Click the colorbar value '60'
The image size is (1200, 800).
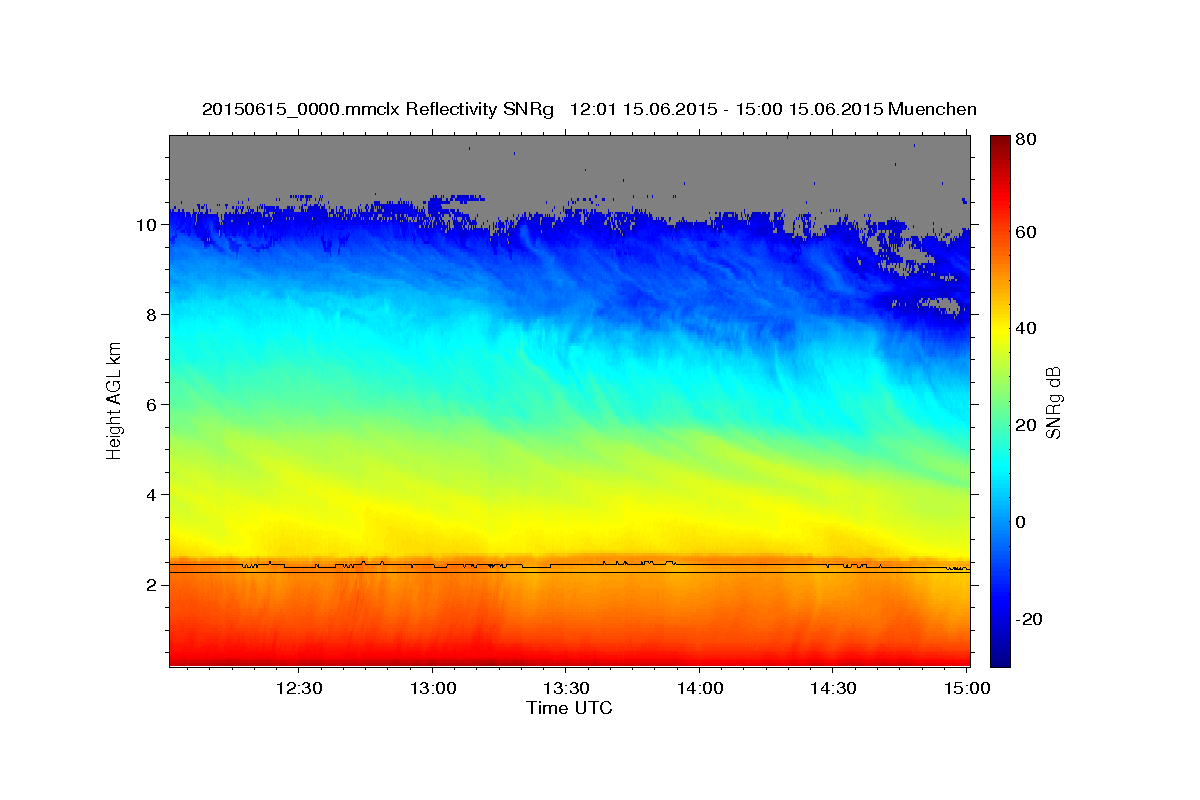[x=1027, y=232]
